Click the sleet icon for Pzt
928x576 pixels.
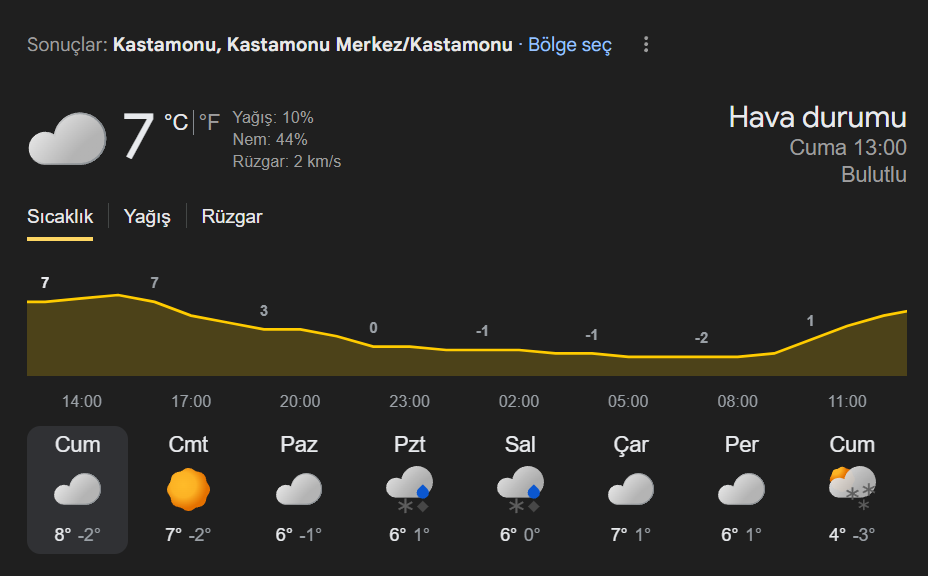coord(409,489)
